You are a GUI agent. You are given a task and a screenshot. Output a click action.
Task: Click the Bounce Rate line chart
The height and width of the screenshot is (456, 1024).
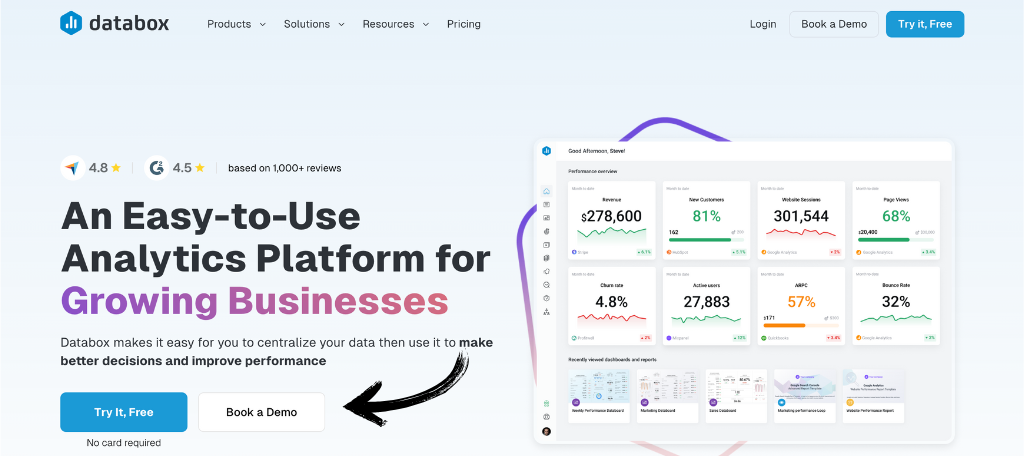895,318
